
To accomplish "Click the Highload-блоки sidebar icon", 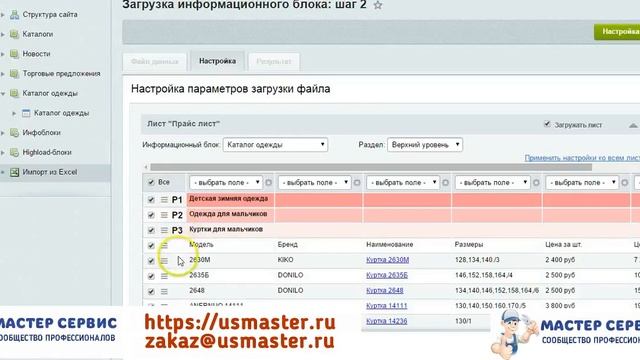I will [15, 152].
